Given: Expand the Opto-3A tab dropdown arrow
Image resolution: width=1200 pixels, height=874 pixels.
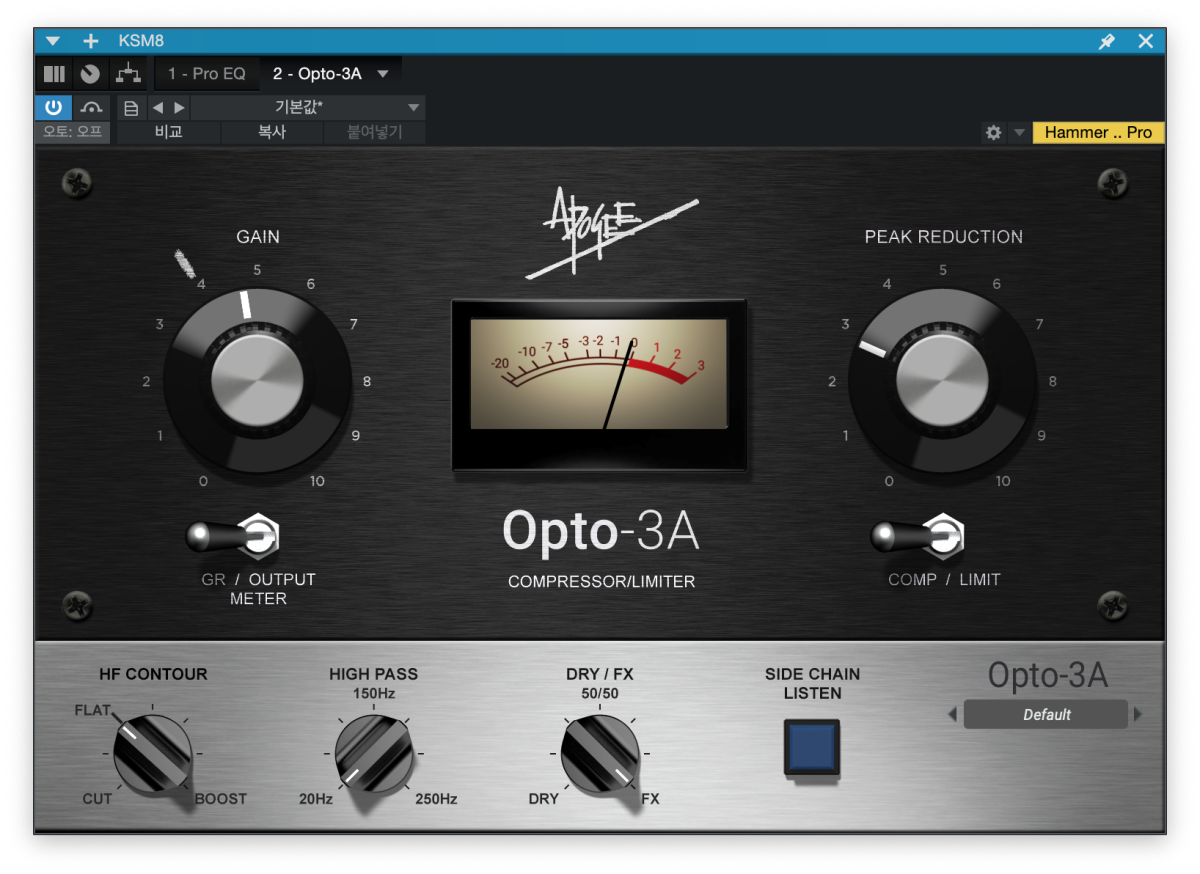Looking at the screenshot, I should [383, 74].
